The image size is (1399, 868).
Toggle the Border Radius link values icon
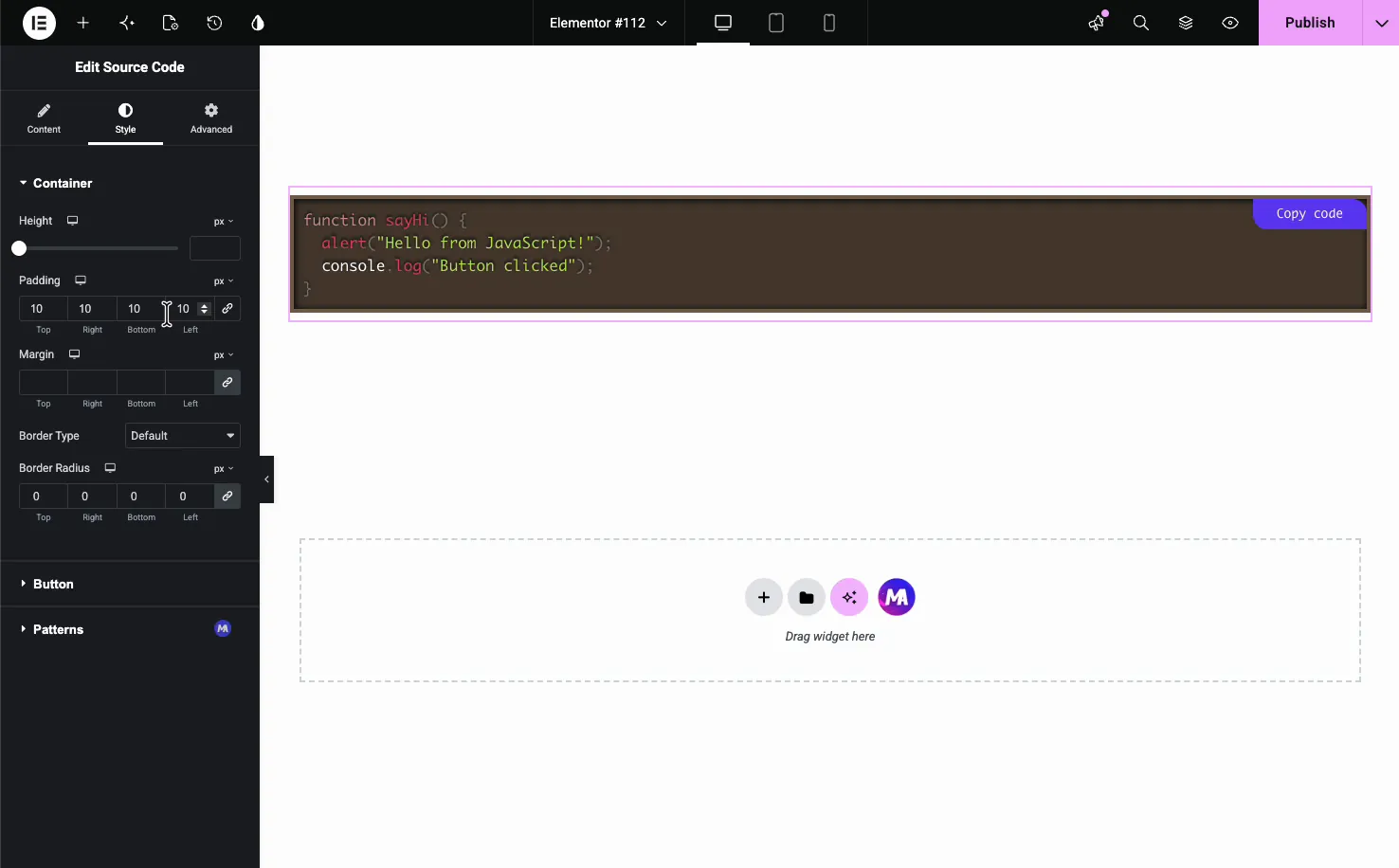tap(227, 497)
